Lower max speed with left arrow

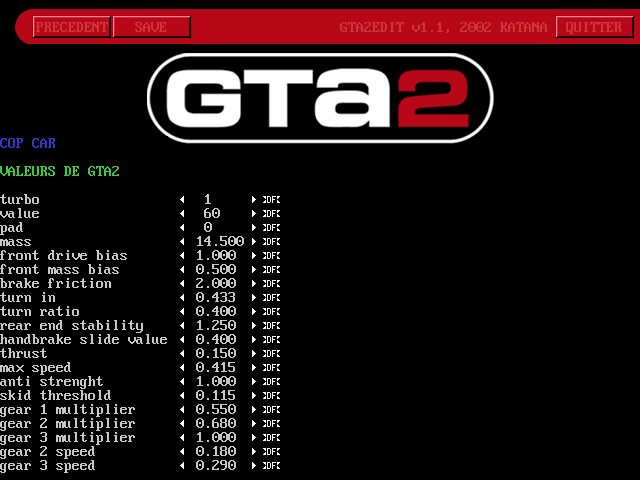click(182, 367)
